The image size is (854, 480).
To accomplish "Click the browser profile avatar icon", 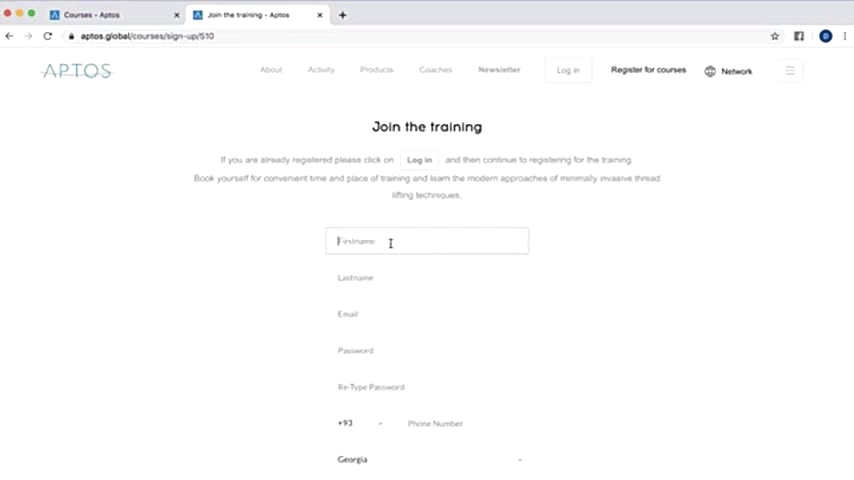I will coord(825,36).
